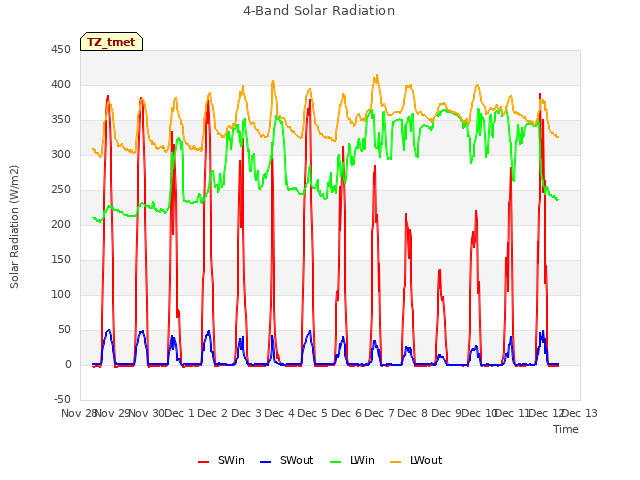Click the LWin legend label
Screen dimensions: 640x480
[362, 460]
